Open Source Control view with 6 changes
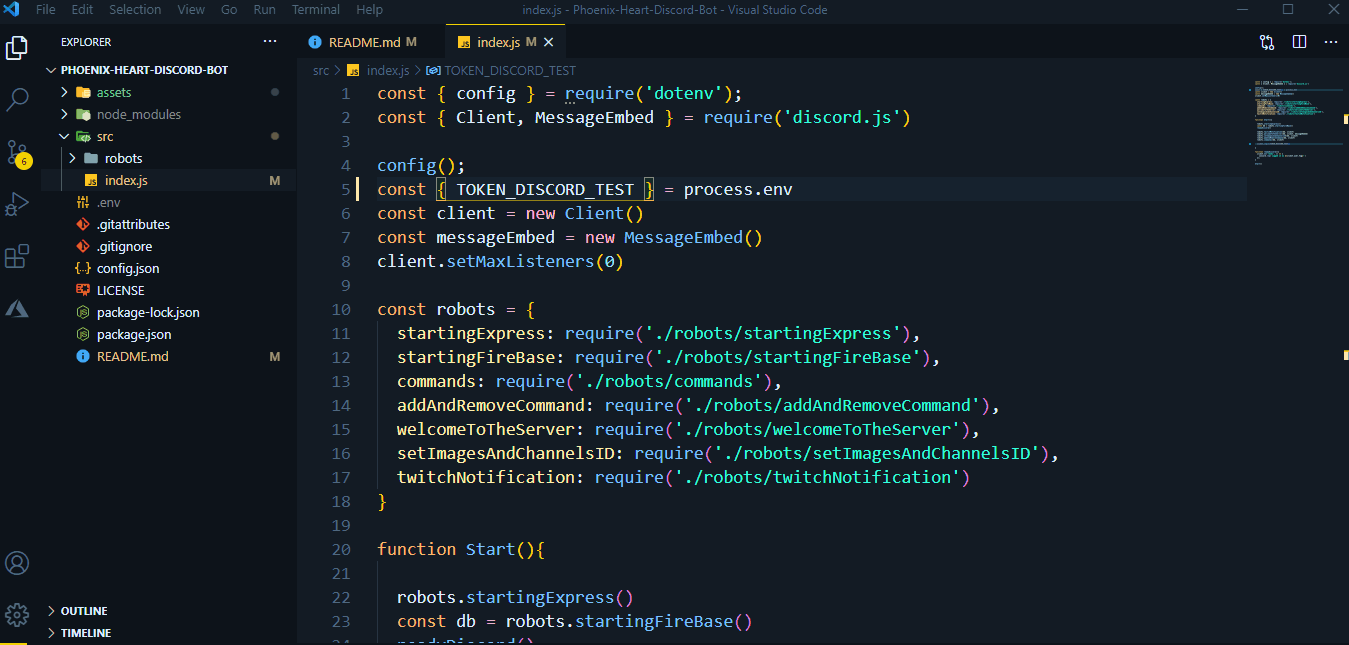Image resolution: width=1349 pixels, height=645 pixels. coord(17,152)
